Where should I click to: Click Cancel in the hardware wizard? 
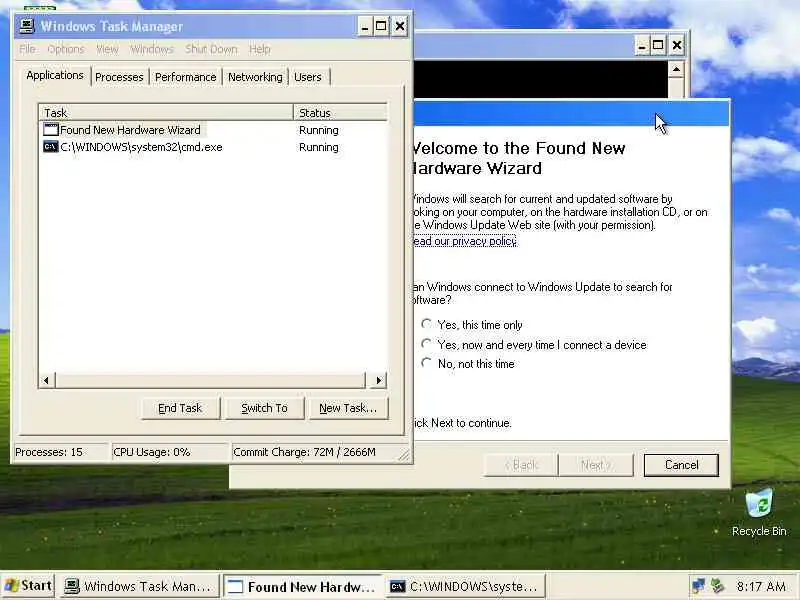pyautogui.click(x=681, y=465)
